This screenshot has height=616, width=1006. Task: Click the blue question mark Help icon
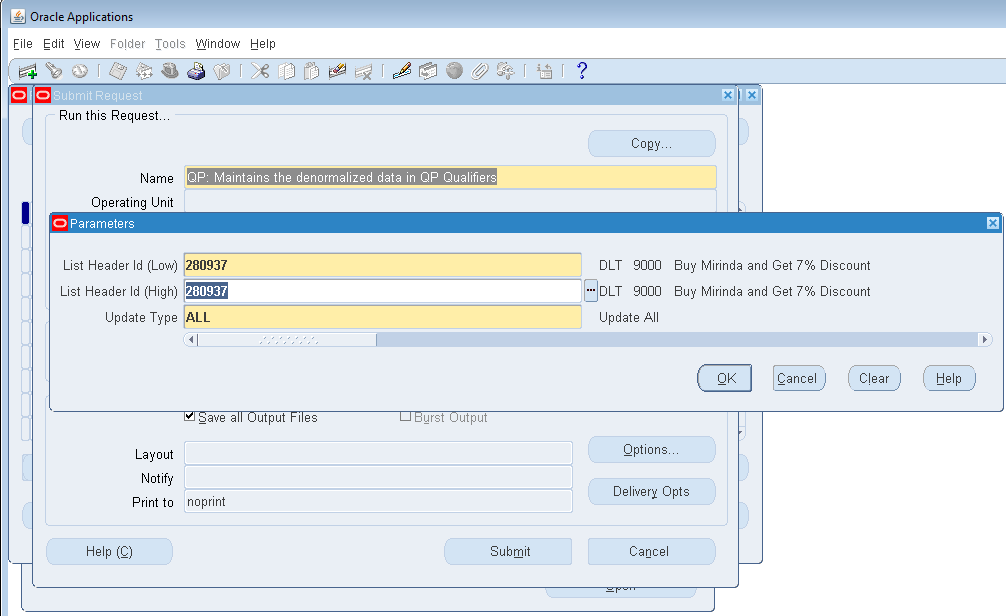pyautogui.click(x=582, y=71)
